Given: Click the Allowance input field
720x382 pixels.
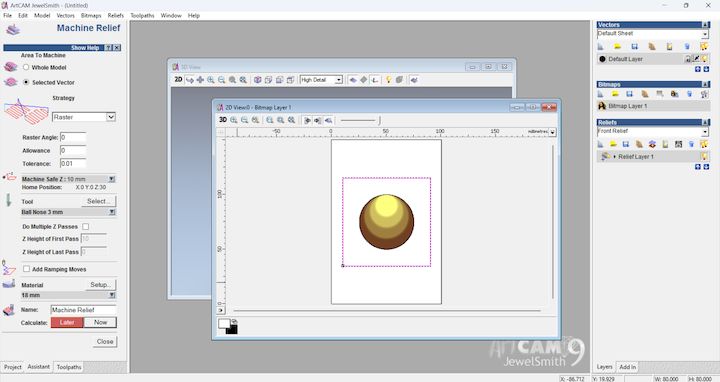Looking at the screenshot, I should click(x=73, y=150).
